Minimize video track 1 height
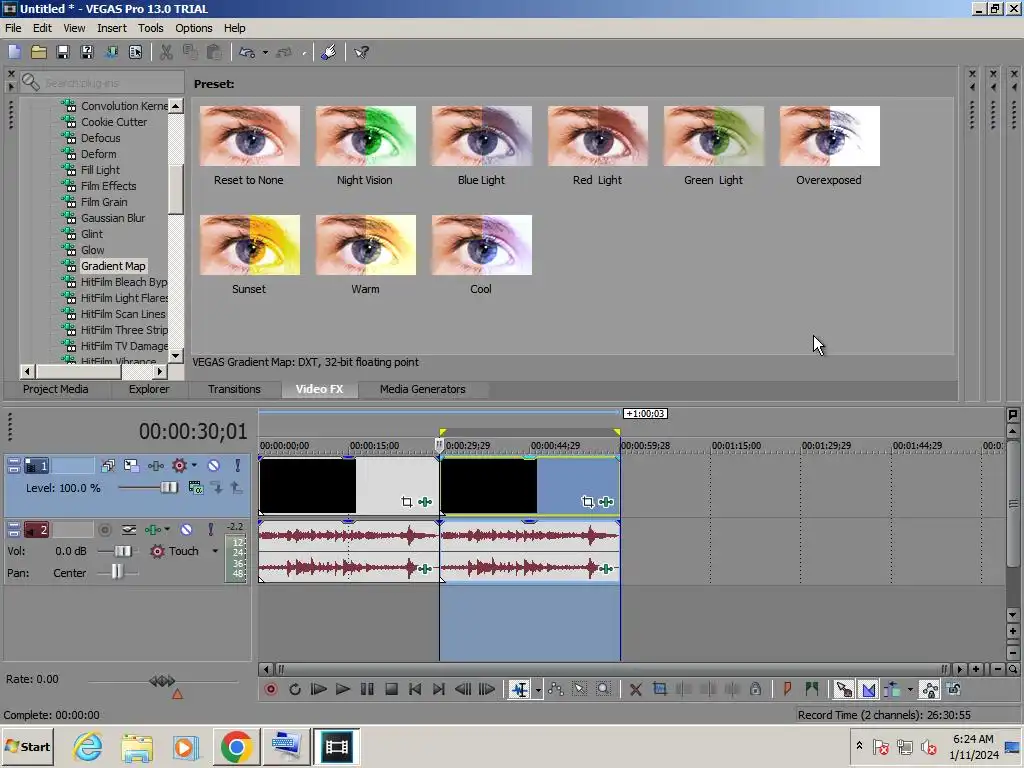The height and width of the screenshot is (768, 1024). [x=14, y=462]
